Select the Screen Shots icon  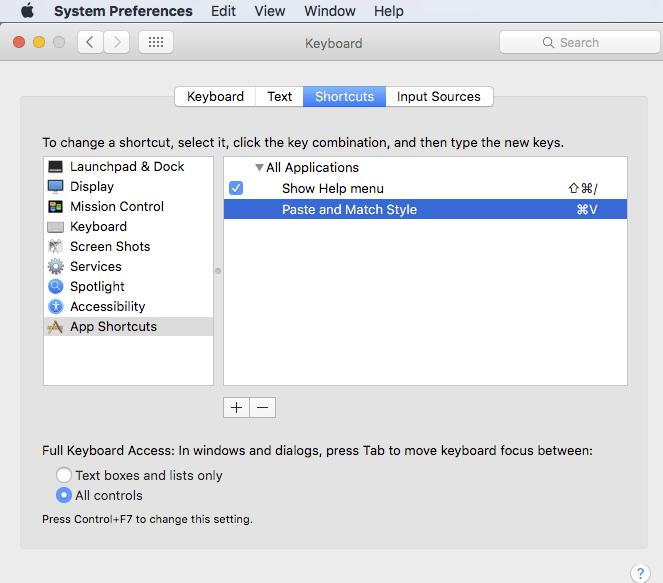(x=55, y=246)
